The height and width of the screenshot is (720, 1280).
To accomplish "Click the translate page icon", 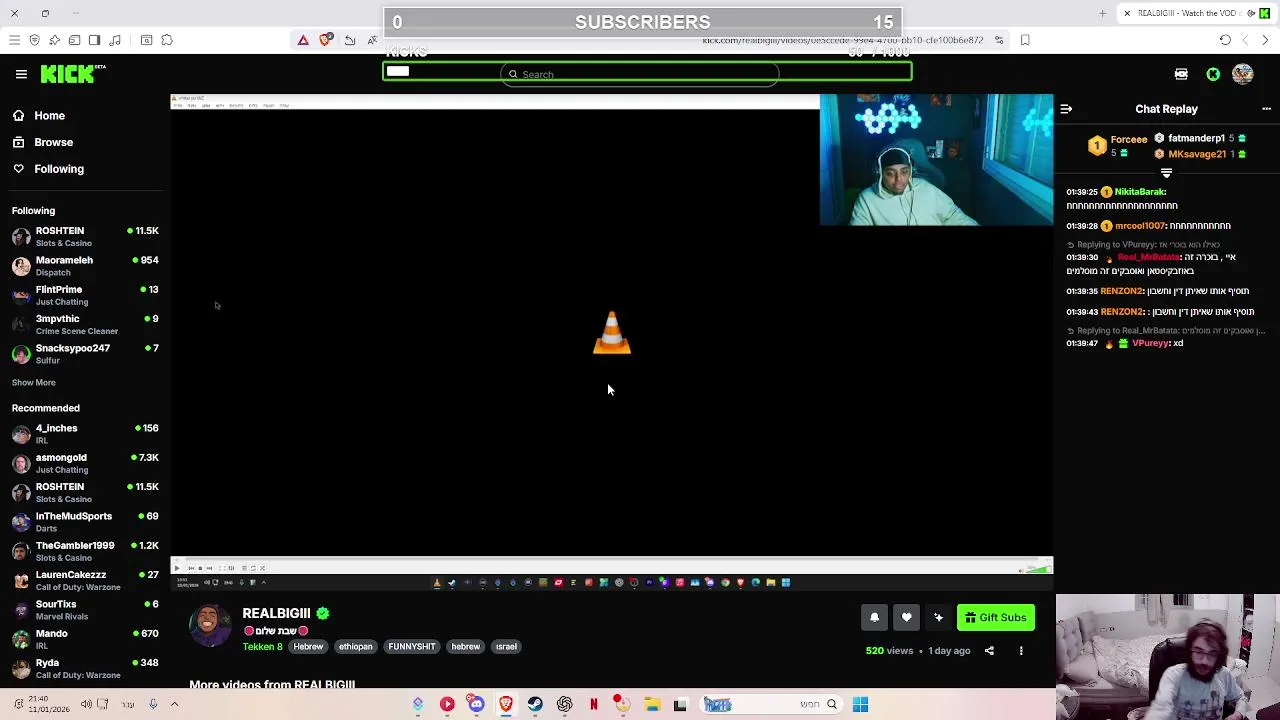I will point(372,40).
